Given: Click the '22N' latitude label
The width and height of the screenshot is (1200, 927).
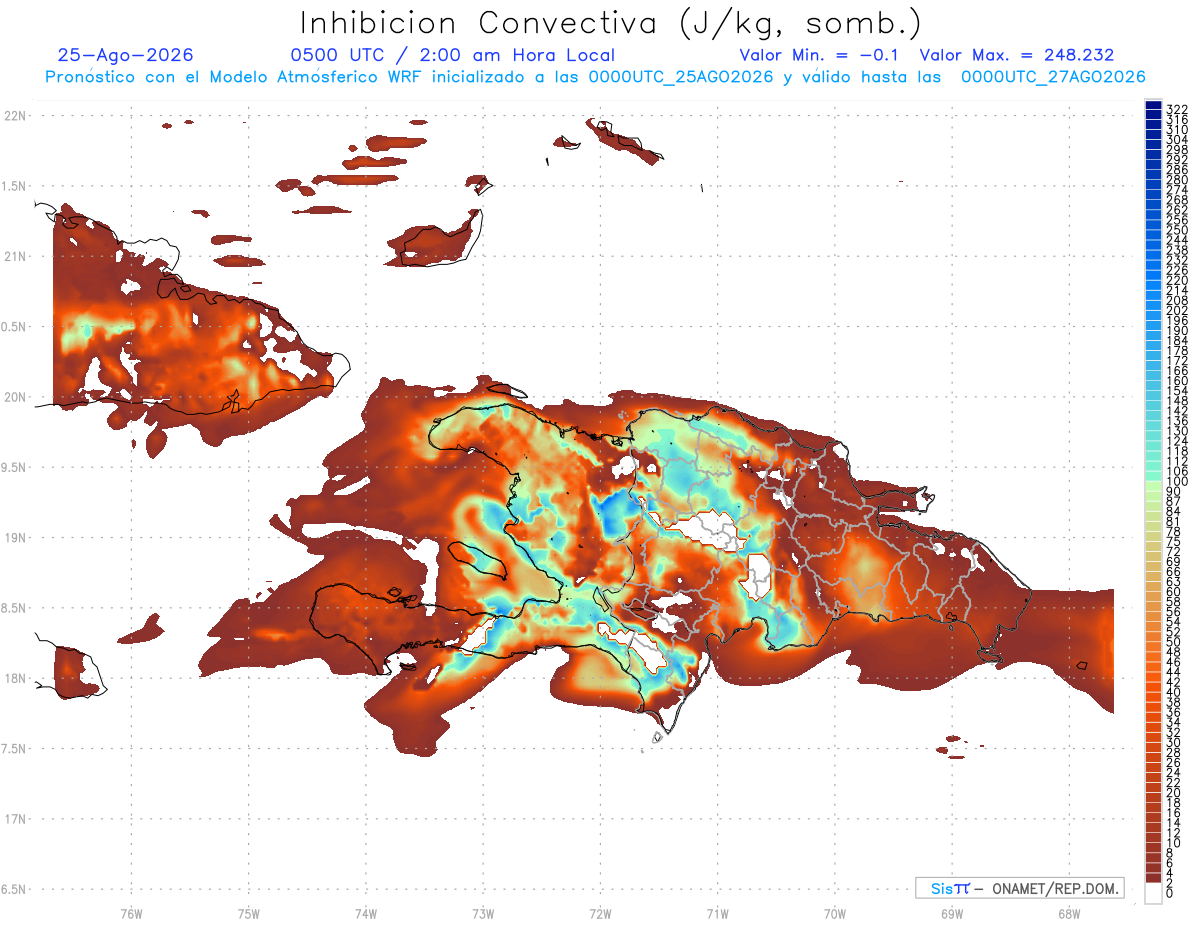Looking at the screenshot, I should tap(16, 116).
